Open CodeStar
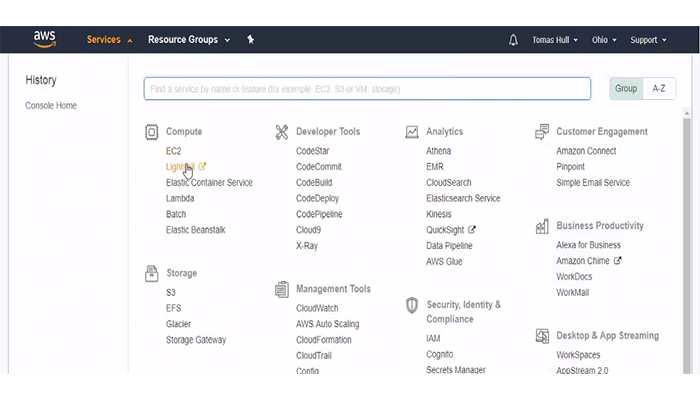 click(312, 151)
